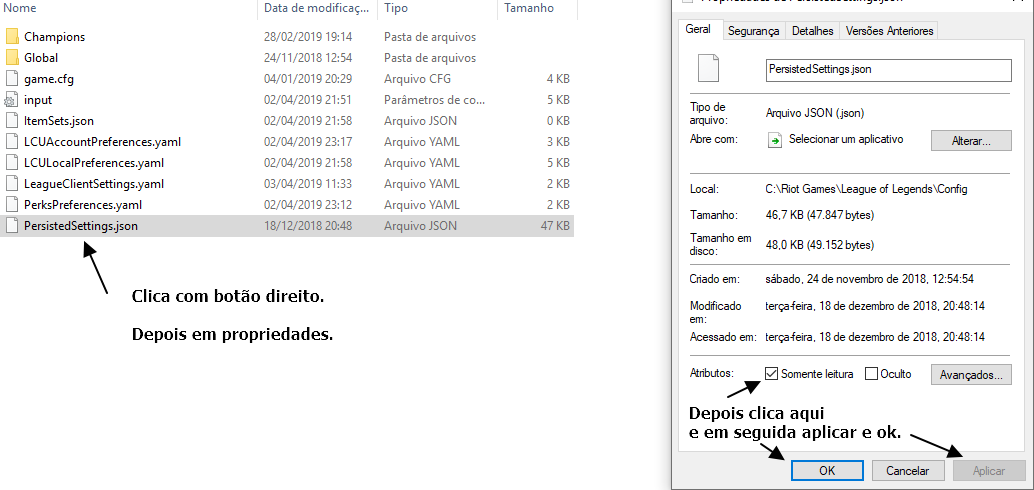
Task: Click the Alterar... button
Action: (971, 140)
